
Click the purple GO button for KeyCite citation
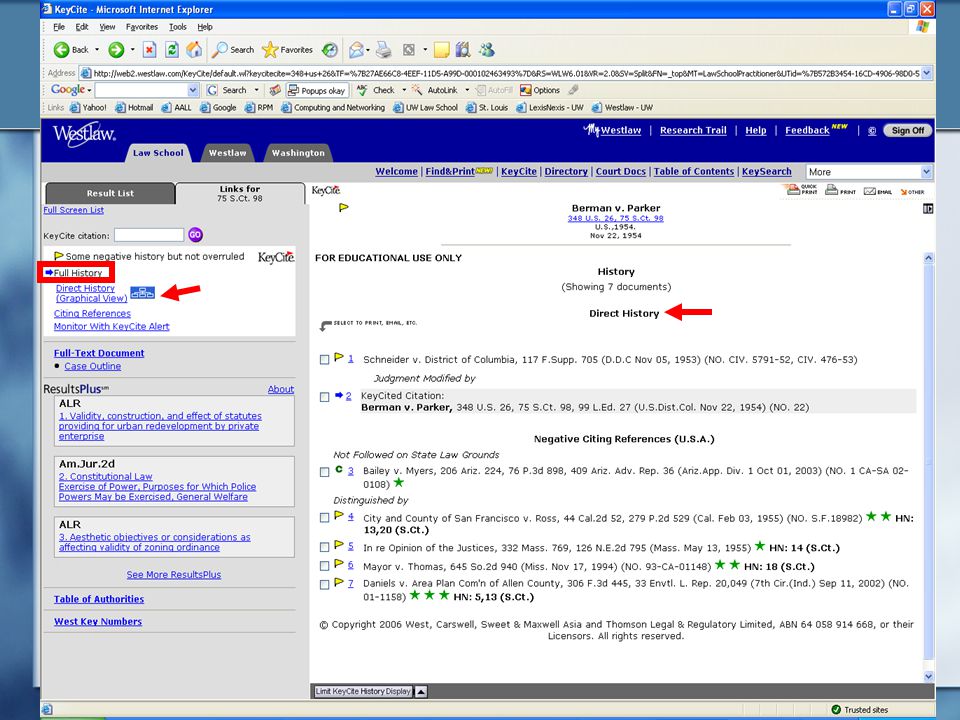[195, 235]
